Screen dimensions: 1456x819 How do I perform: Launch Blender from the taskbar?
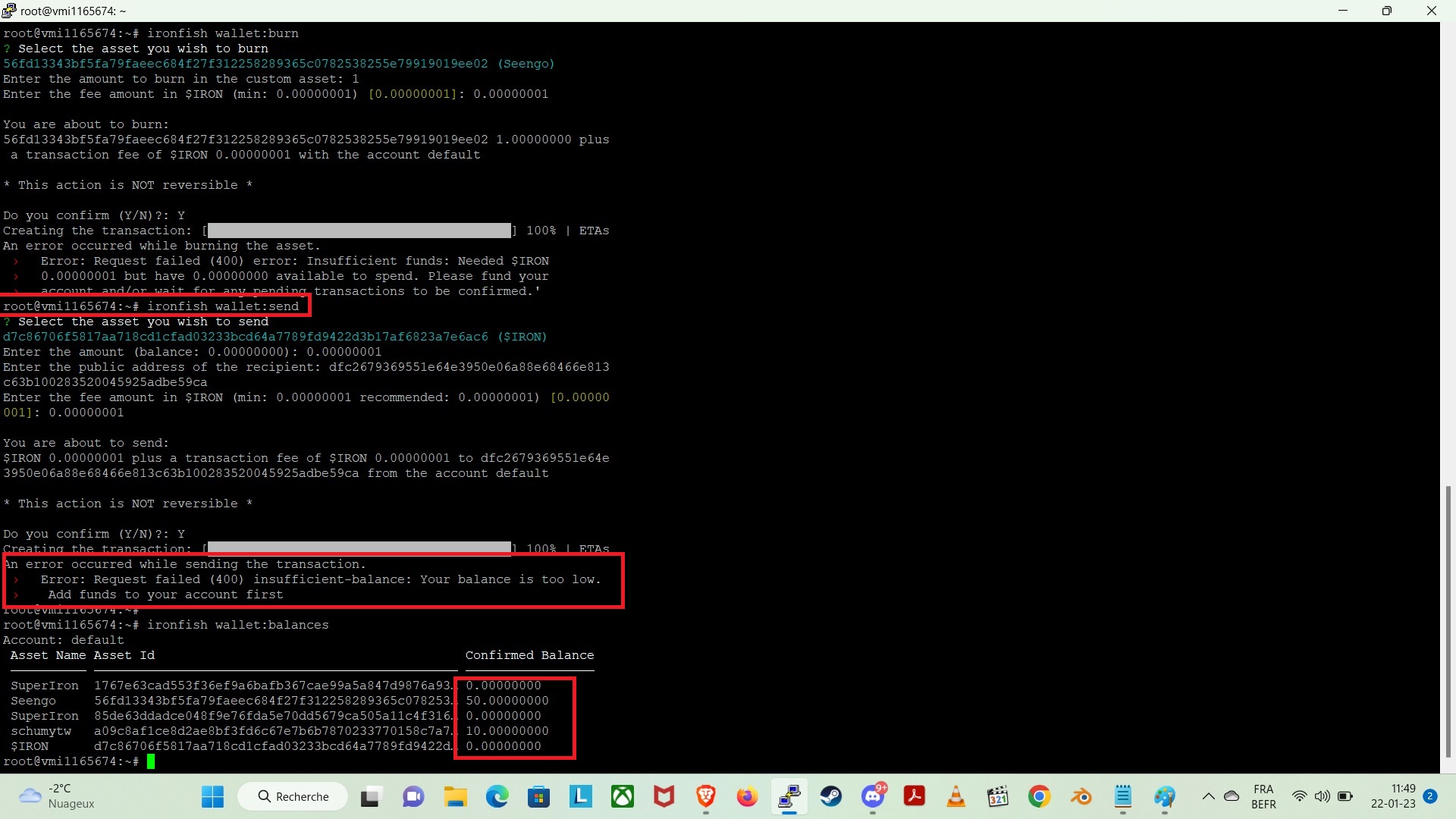tap(1081, 796)
